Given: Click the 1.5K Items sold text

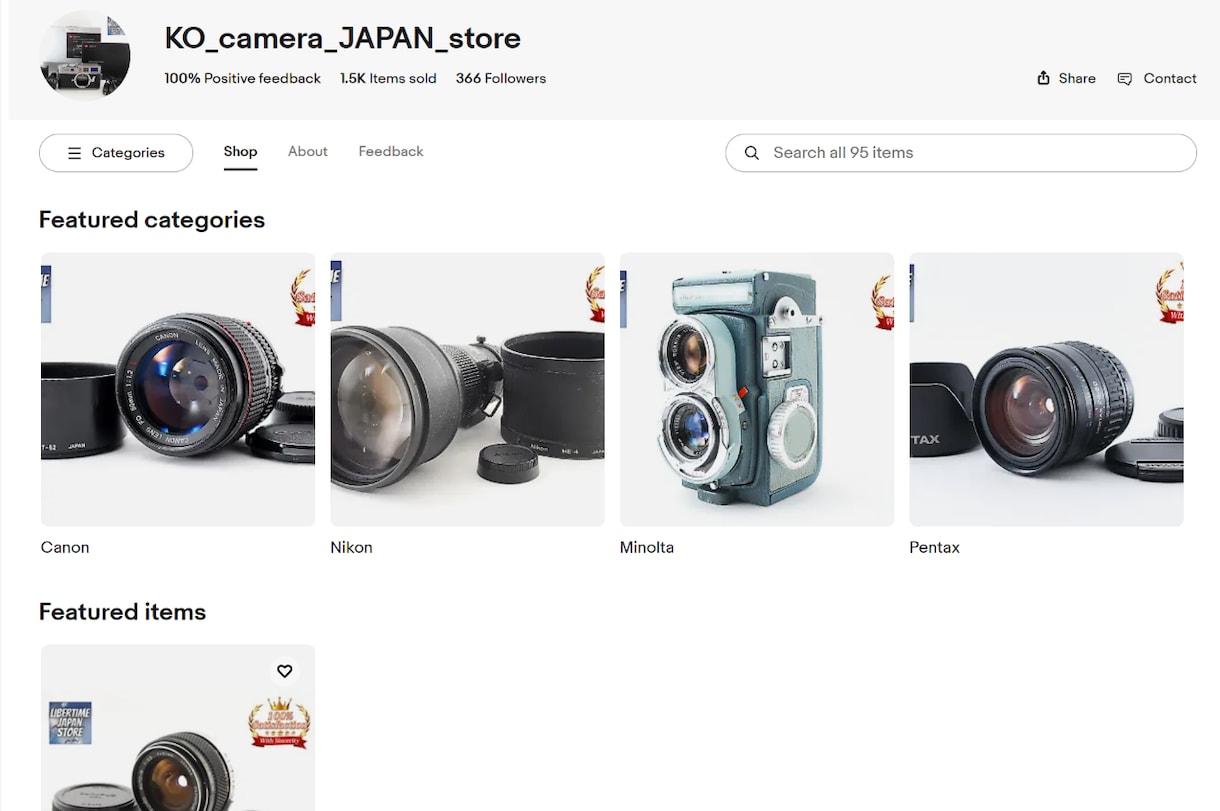Looking at the screenshot, I should pyautogui.click(x=388, y=78).
